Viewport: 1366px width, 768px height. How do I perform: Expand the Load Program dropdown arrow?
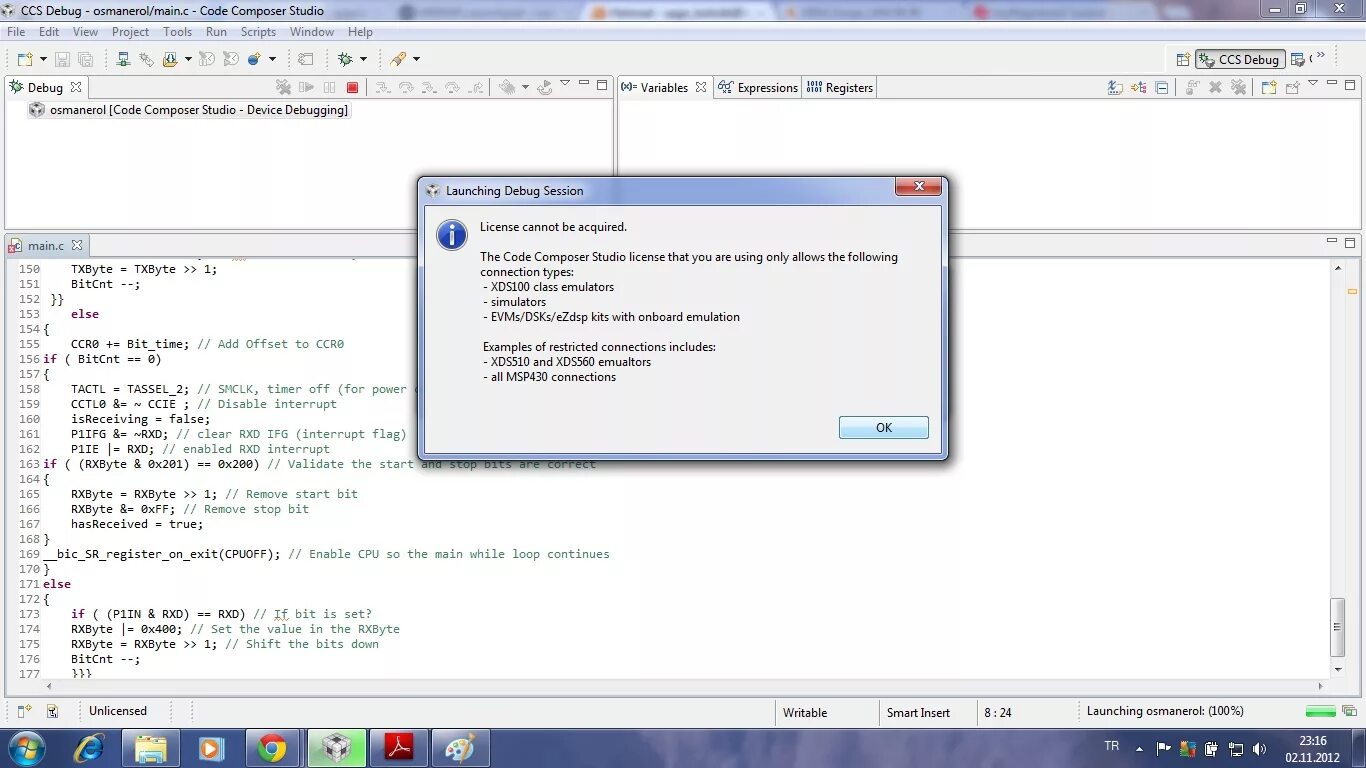click(187, 59)
